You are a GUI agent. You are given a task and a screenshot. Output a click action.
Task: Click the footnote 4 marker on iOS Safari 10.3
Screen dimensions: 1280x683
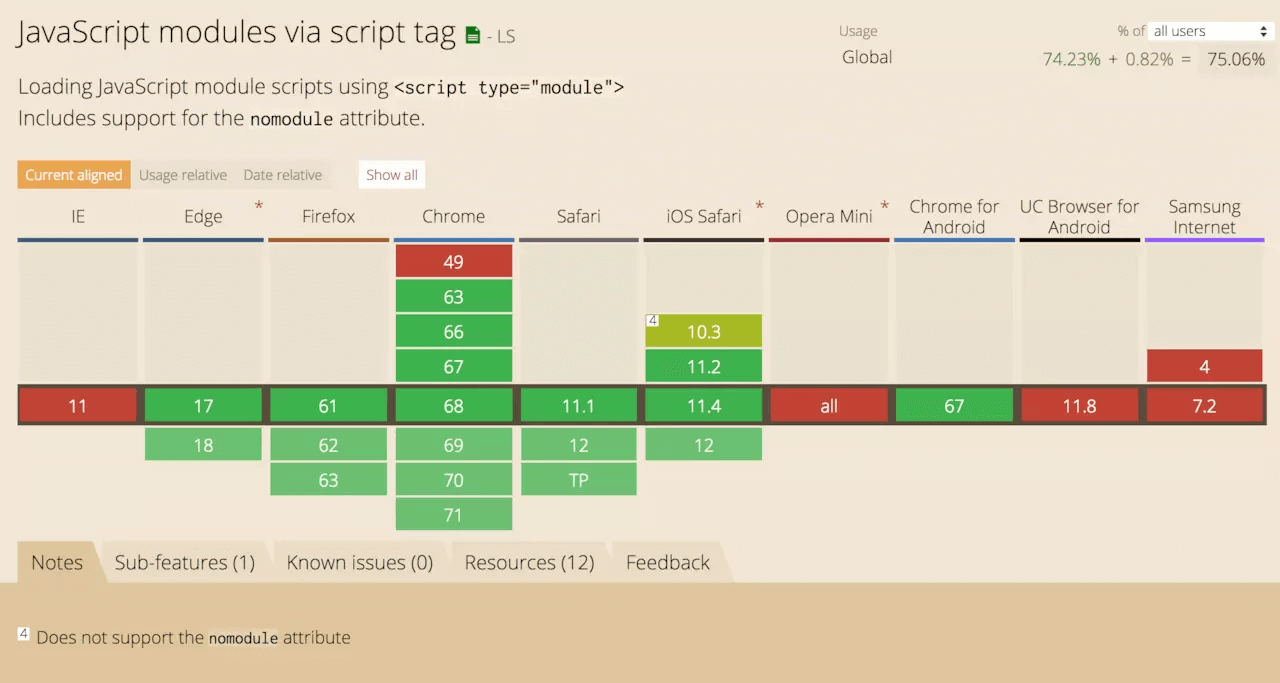652,321
